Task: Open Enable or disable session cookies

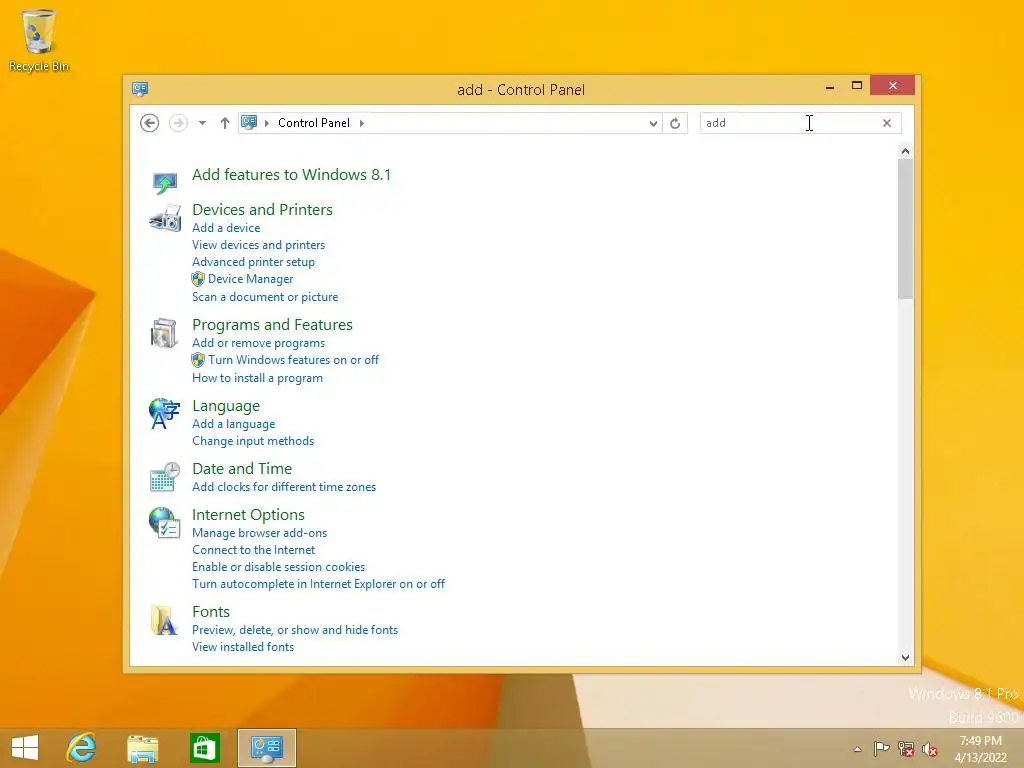Action: [x=279, y=567]
